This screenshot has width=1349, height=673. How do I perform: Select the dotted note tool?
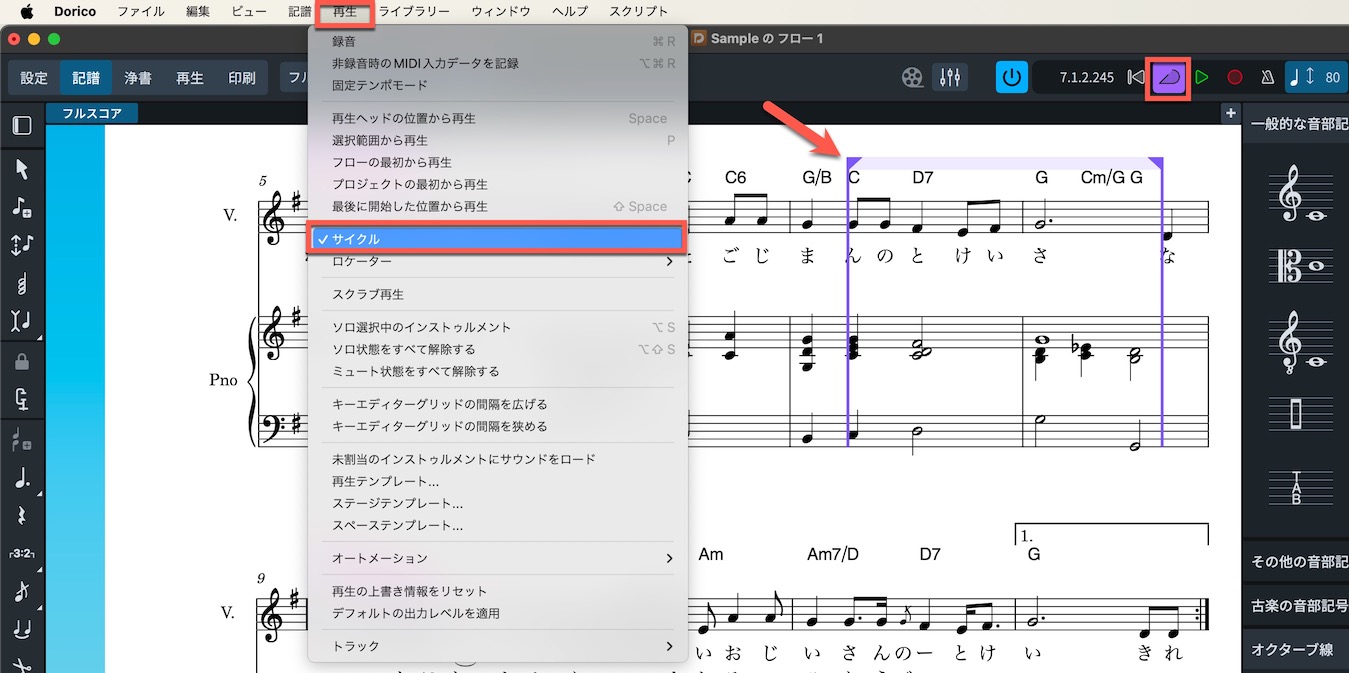coord(22,477)
